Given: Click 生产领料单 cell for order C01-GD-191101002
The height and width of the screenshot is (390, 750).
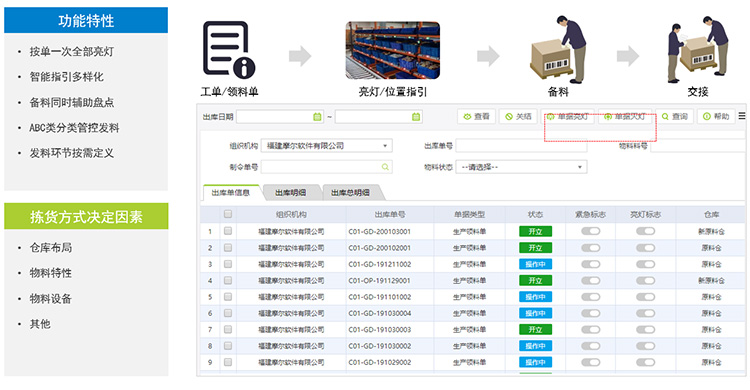Looking at the screenshot, I should click(x=469, y=297).
